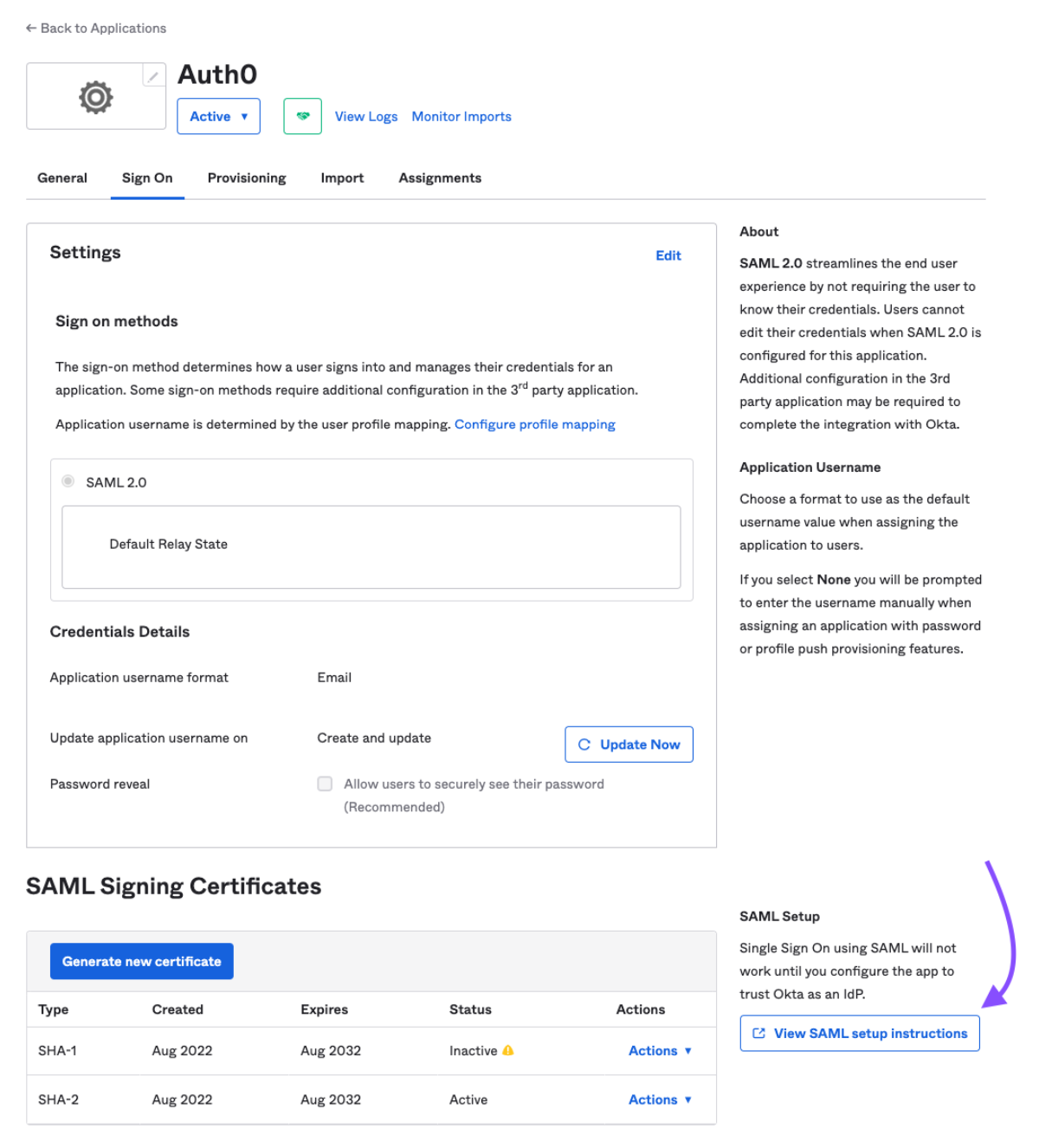Expand Actions dropdown for SHA-1 certificate
Screen dimensions: 1039x1148
tap(660, 1050)
